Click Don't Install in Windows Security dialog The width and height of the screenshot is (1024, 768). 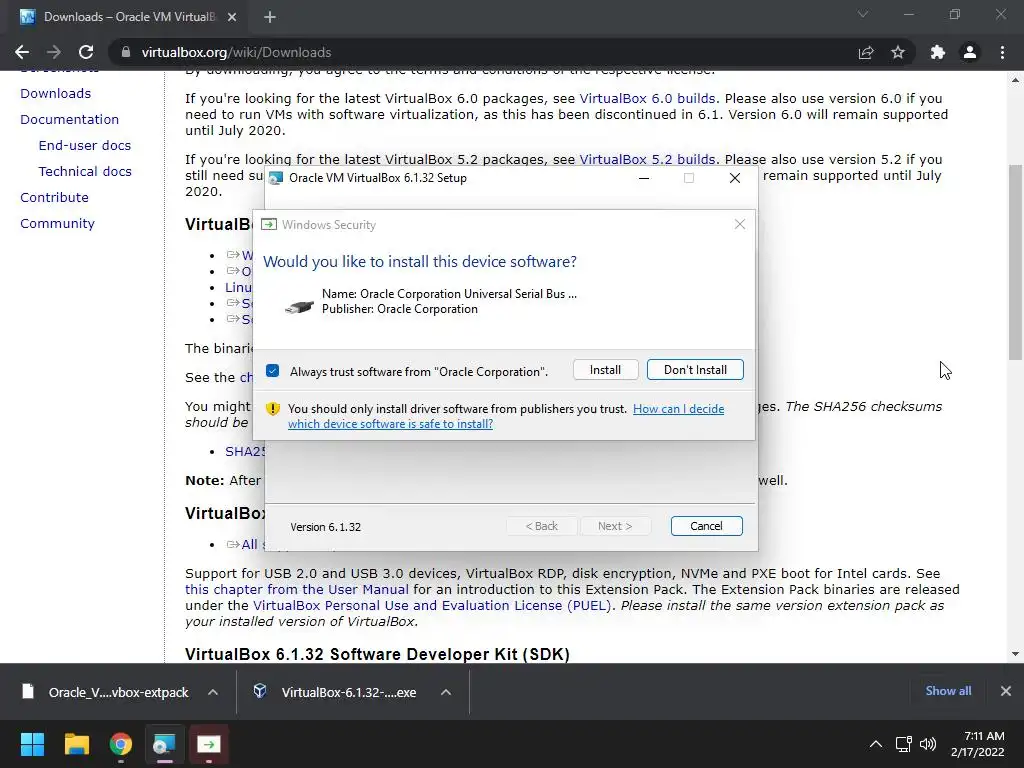[x=695, y=370]
